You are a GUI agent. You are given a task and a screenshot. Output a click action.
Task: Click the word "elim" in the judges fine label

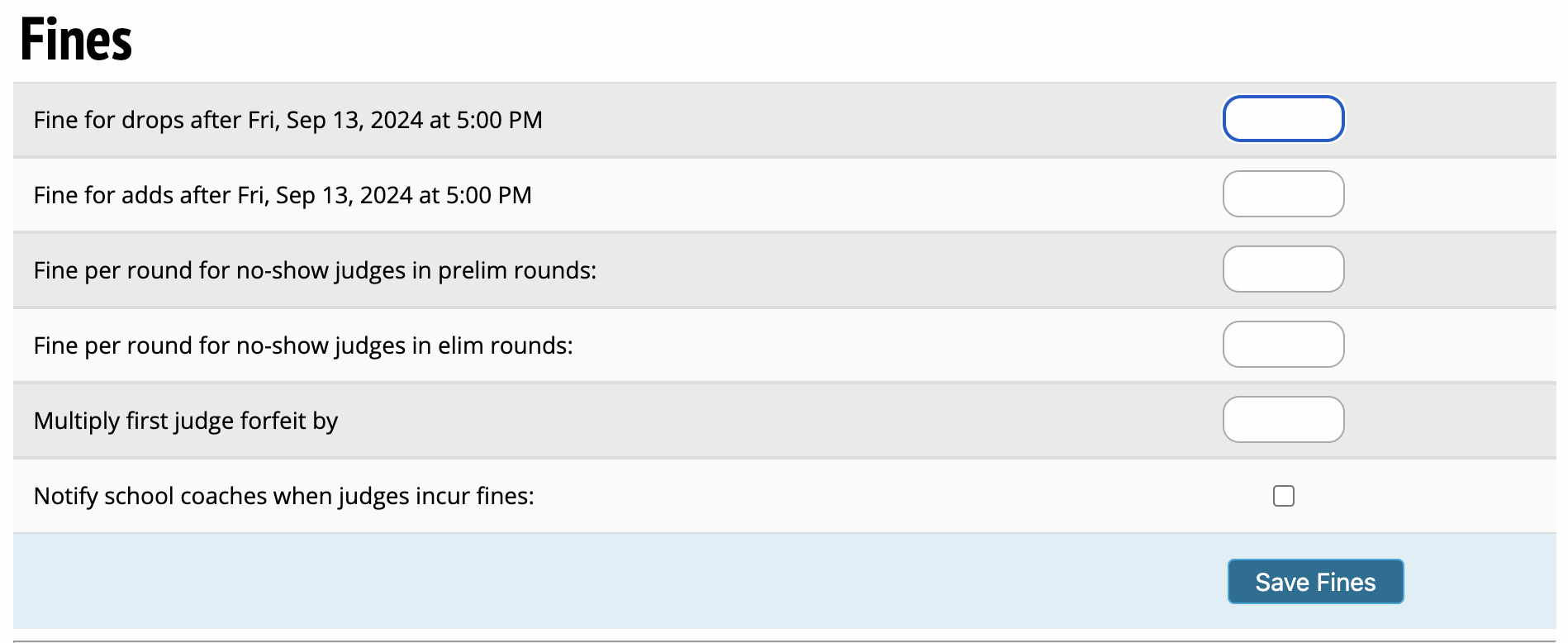point(460,345)
